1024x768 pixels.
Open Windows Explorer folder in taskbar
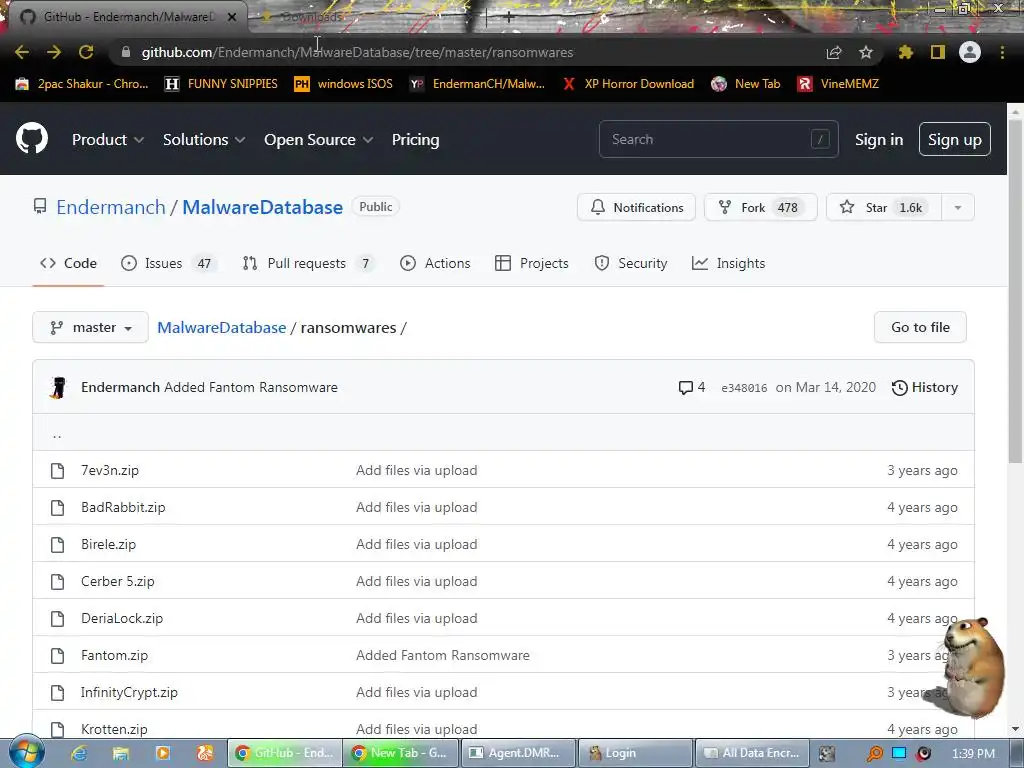[120, 753]
